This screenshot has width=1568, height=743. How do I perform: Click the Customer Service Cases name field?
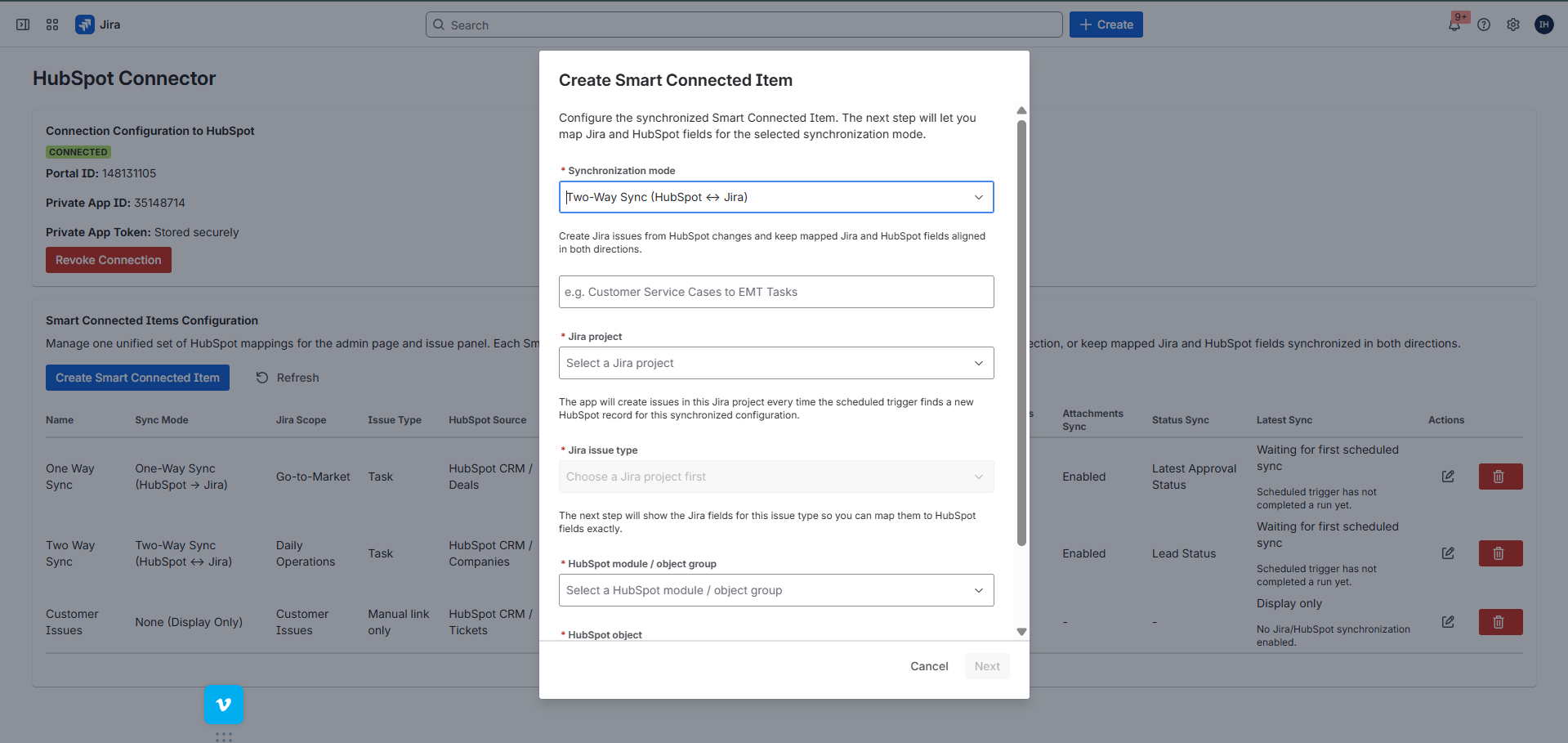(x=775, y=291)
